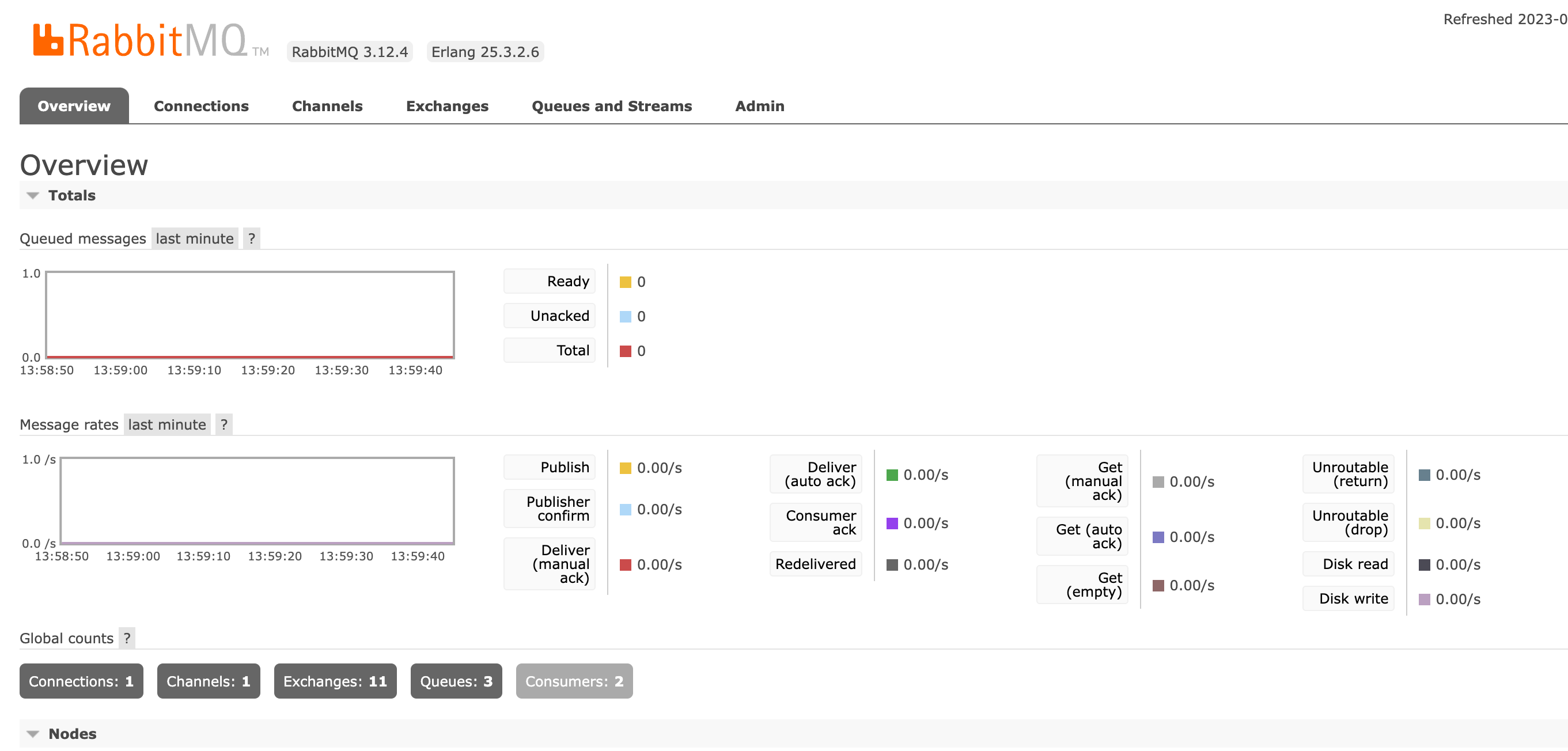Screen dimensions: 1568x751
Task: Open the Overview tab
Action: (74, 106)
